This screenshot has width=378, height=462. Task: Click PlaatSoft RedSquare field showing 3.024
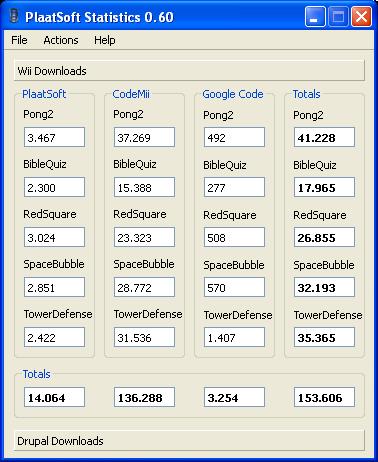coord(54,237)
